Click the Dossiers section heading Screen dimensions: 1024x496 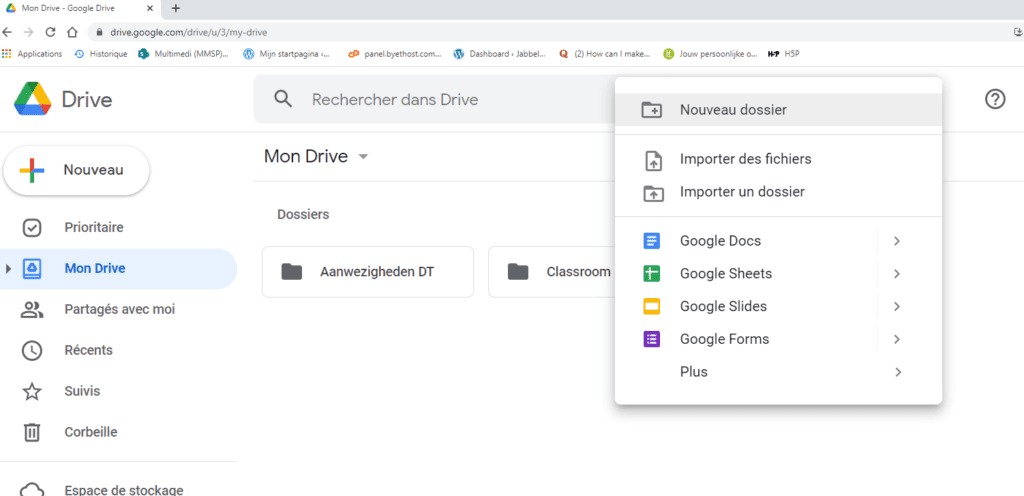[303, 214]
